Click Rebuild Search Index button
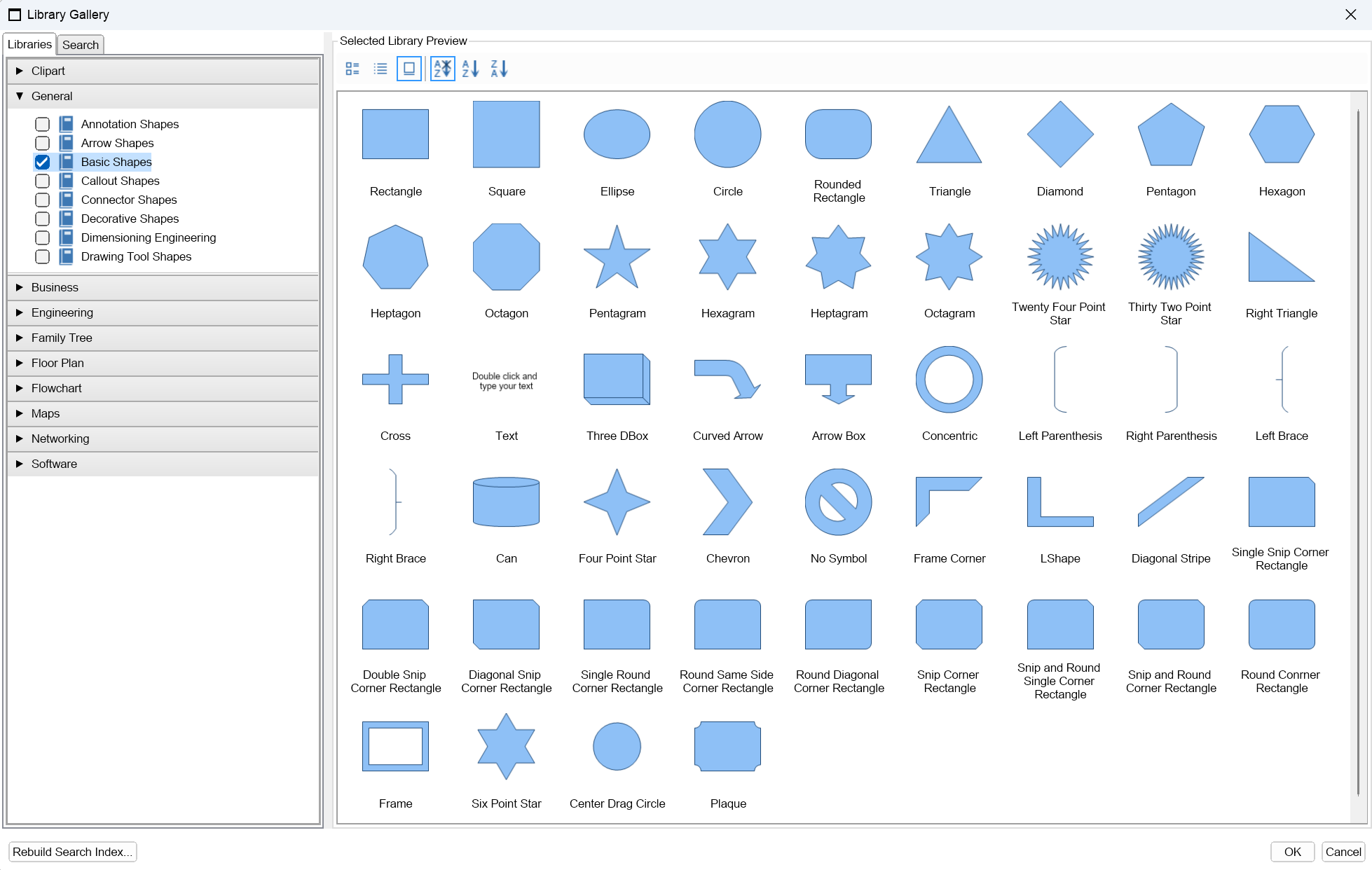The image size is (1372, 870). click(x=72, y=852)
